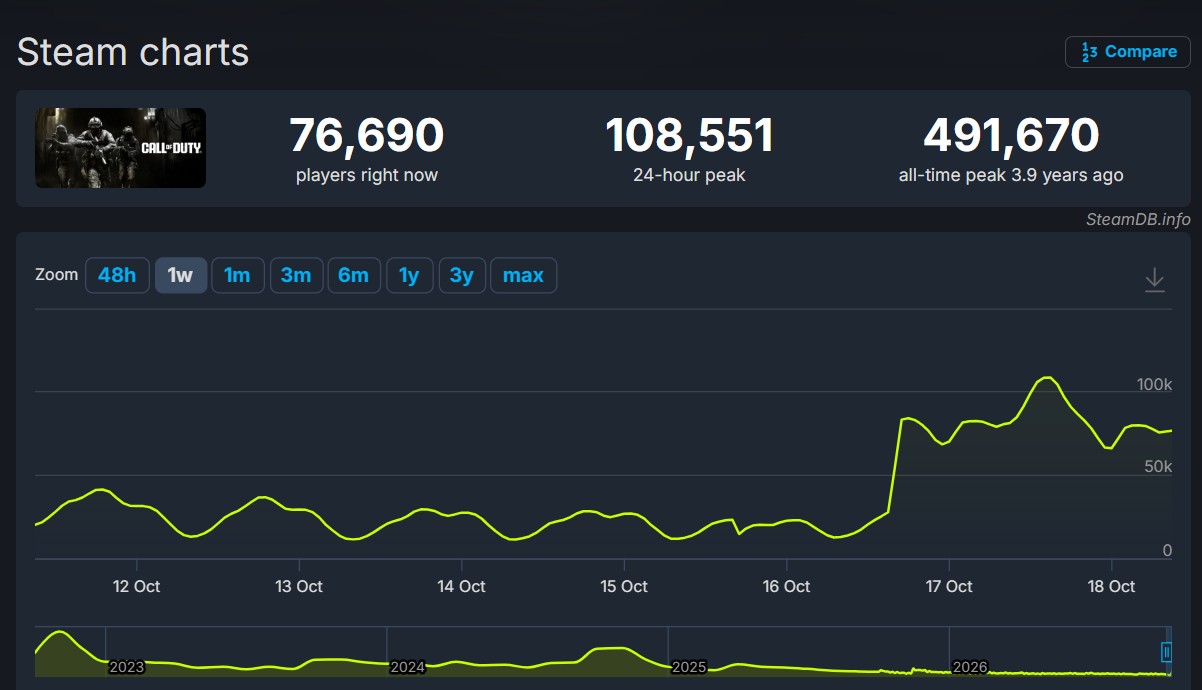Open the Compare button
The height and width of the screenshot is (690, 1202).
click(1128, 52)
